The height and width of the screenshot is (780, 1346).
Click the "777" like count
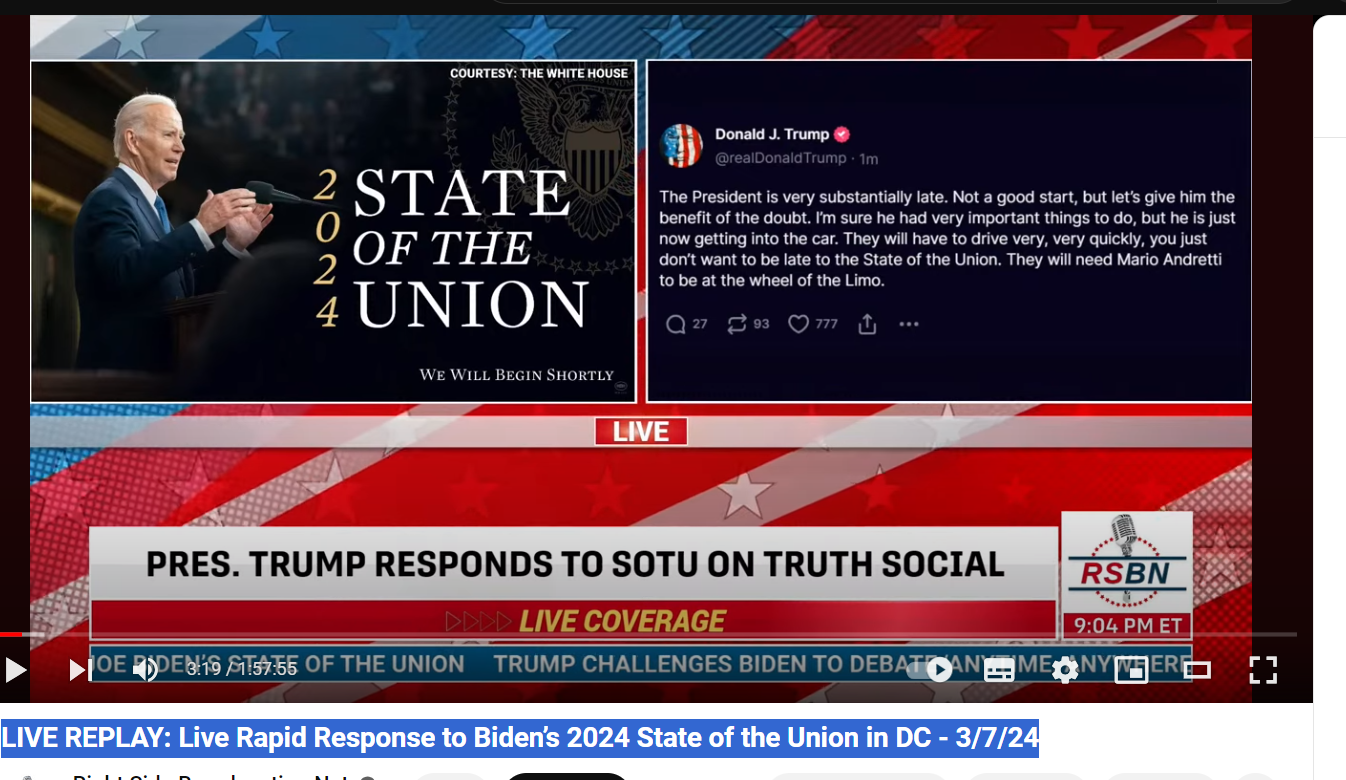point(826,324)
